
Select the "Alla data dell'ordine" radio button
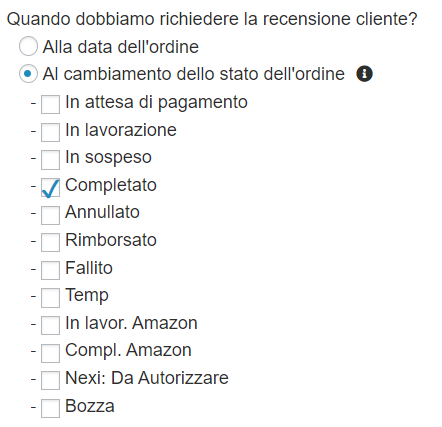click(x=28, y=46)
